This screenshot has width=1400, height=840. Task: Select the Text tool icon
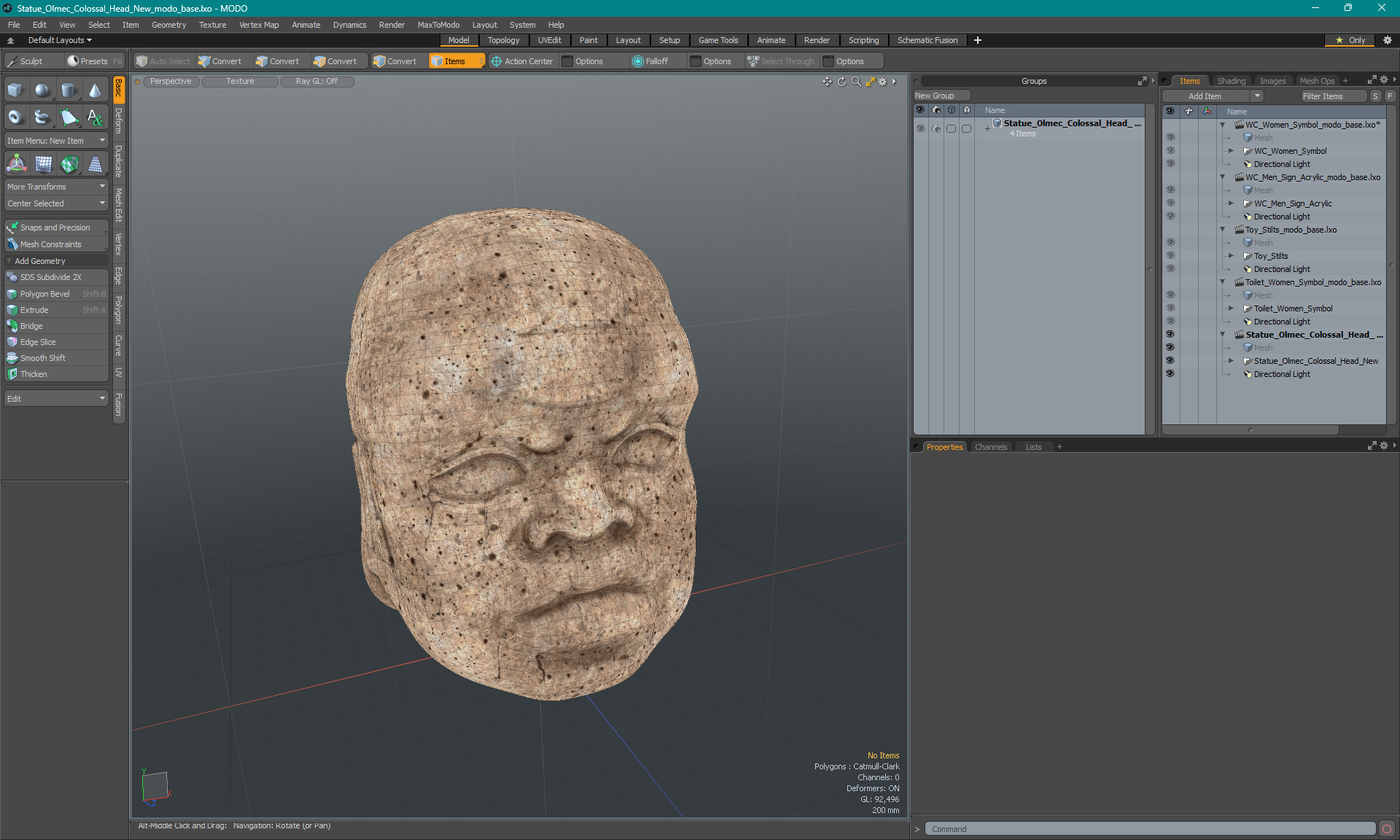[95, 117]
